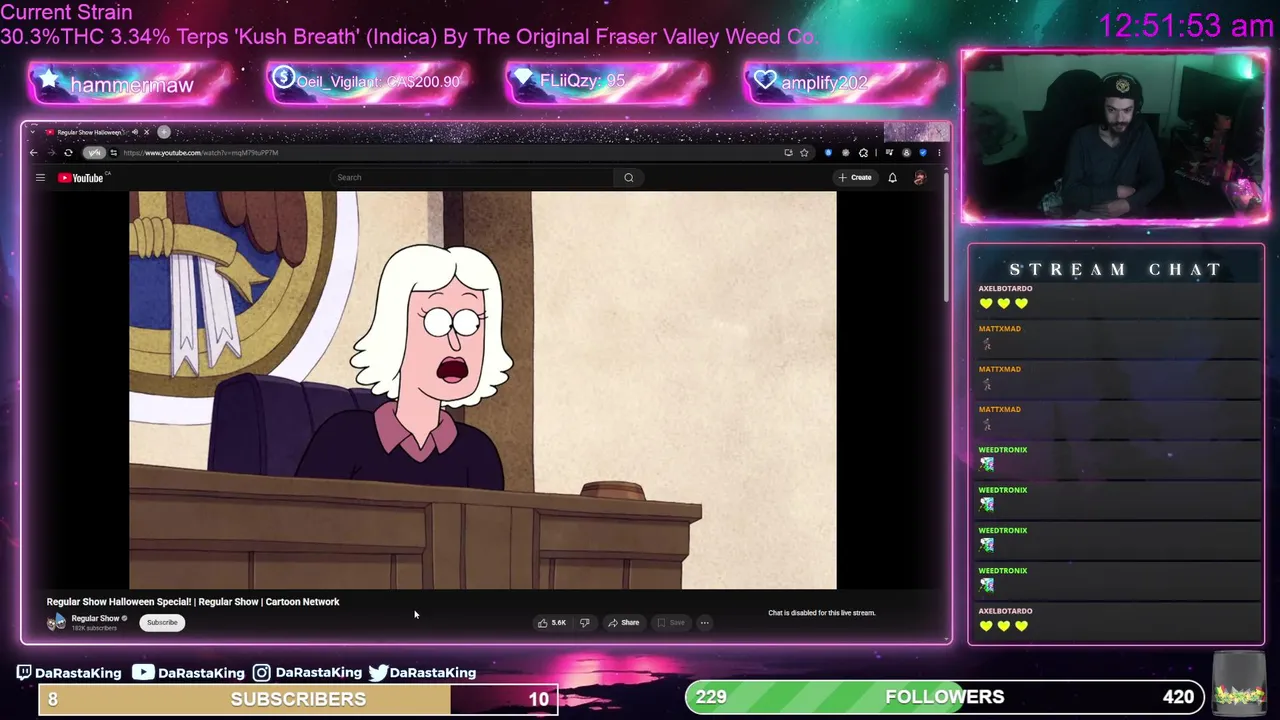1280x720 pixels.
Task: Click the YouTube DaRastaKing social icon
Action: [143, 672]
